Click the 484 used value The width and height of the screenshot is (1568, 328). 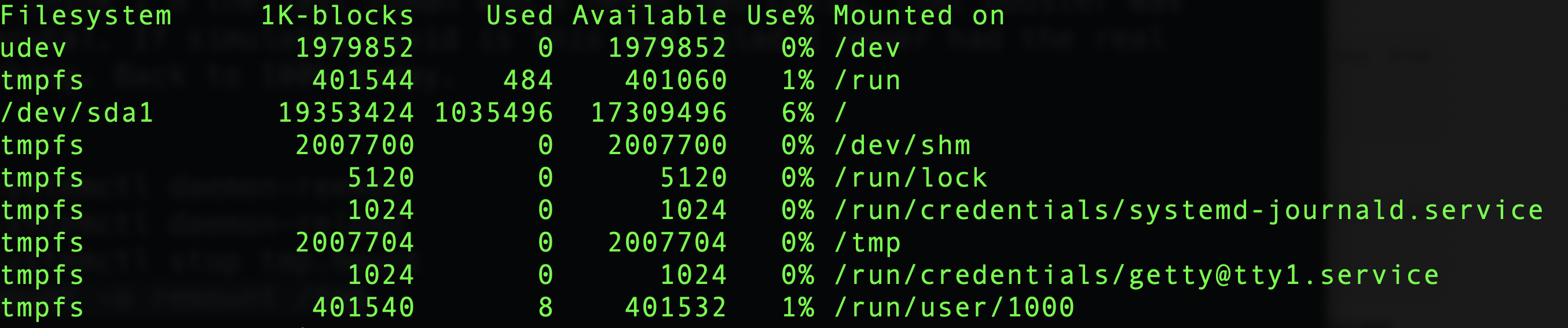click(527, 81)
